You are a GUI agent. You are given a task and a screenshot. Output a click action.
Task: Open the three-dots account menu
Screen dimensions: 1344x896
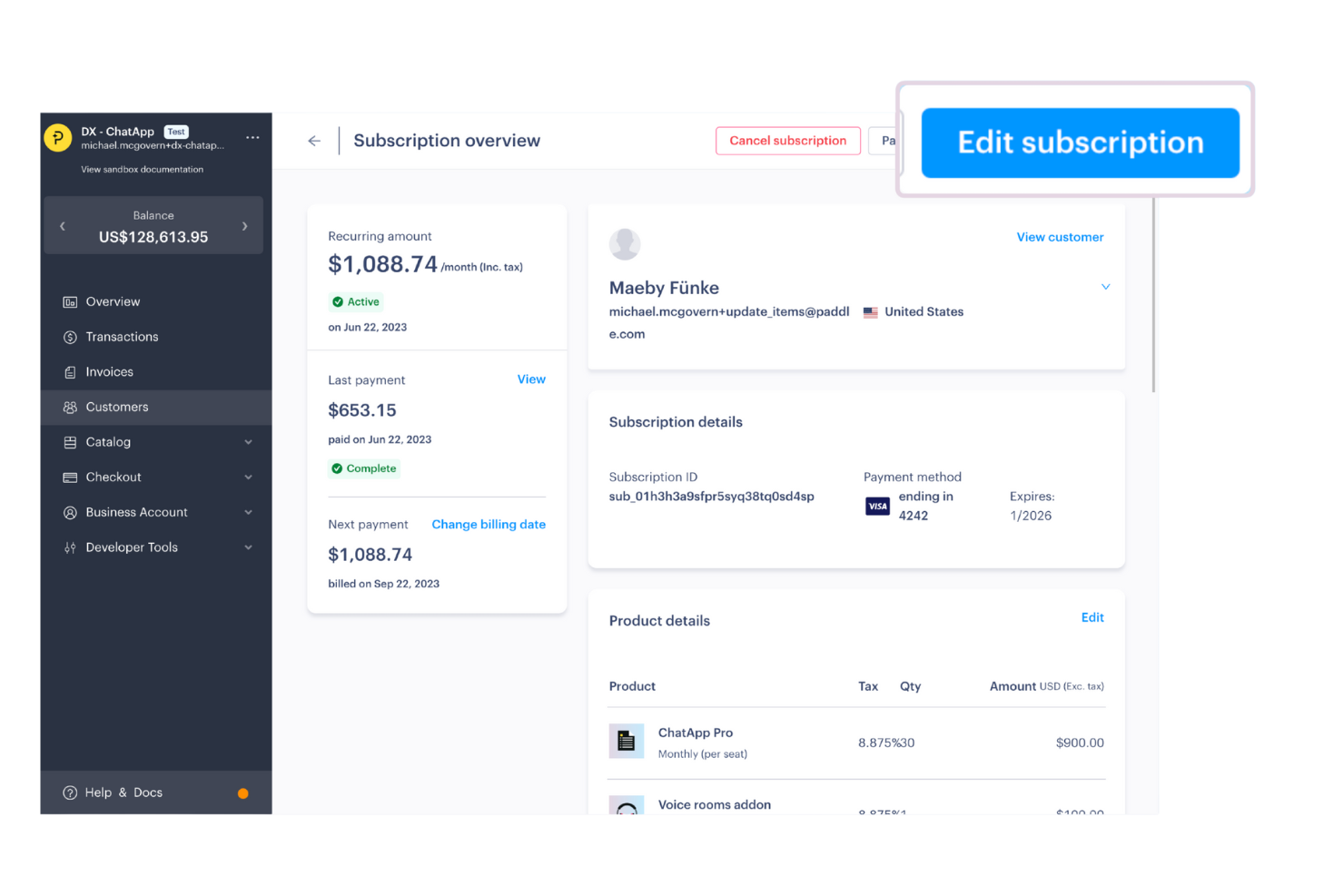click(252, 138)
